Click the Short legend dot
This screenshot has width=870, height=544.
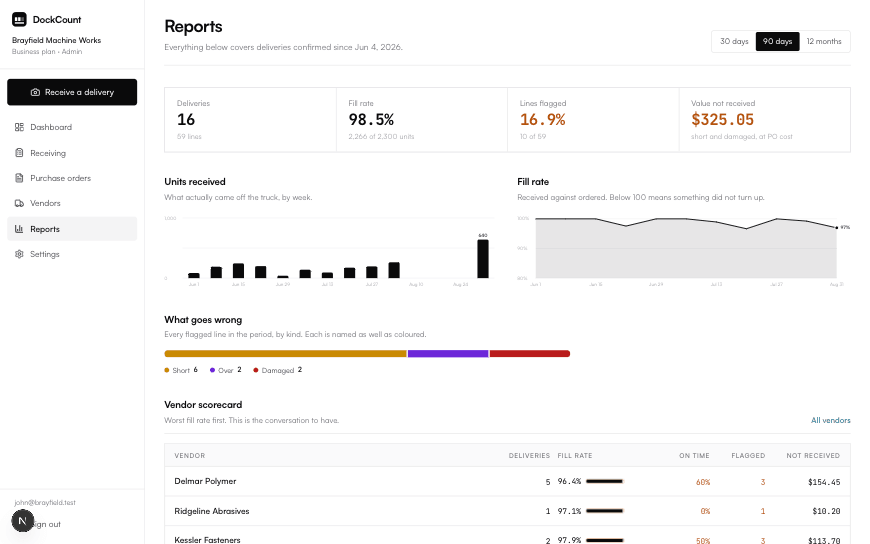click(x=166, y=370)
